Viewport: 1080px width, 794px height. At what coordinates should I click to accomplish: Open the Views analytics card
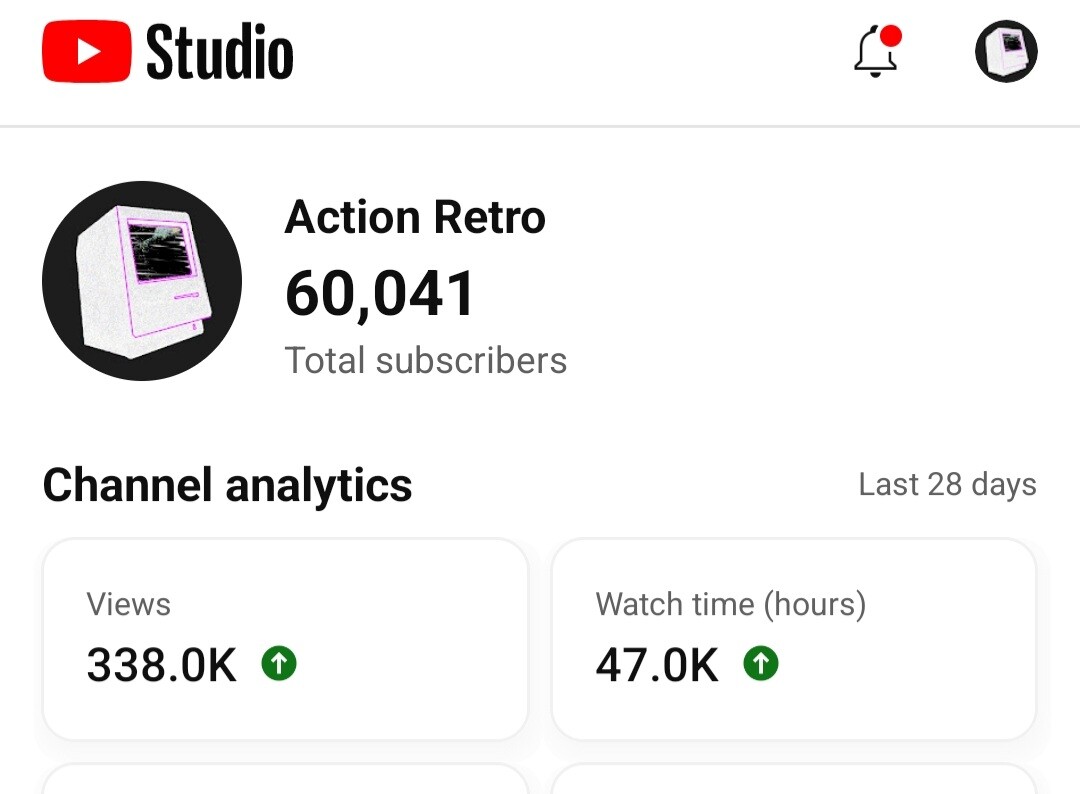(x=285, y=639)
